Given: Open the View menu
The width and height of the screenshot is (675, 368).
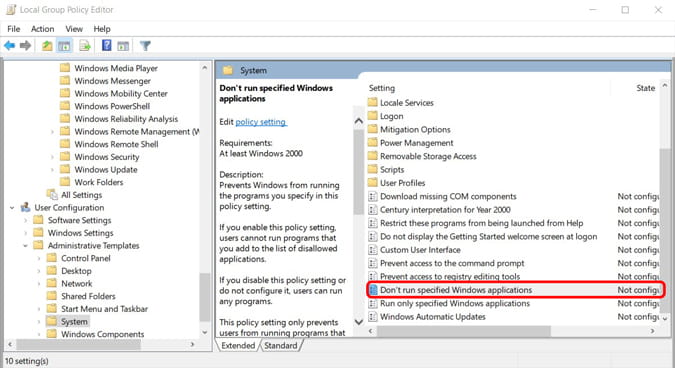Looking at the screenshot, I should 74,29.
